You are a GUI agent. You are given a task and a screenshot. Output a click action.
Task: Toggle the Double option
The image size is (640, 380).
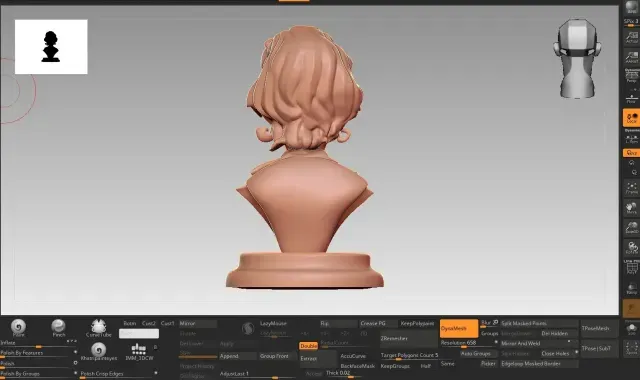[x=309, y=346]
